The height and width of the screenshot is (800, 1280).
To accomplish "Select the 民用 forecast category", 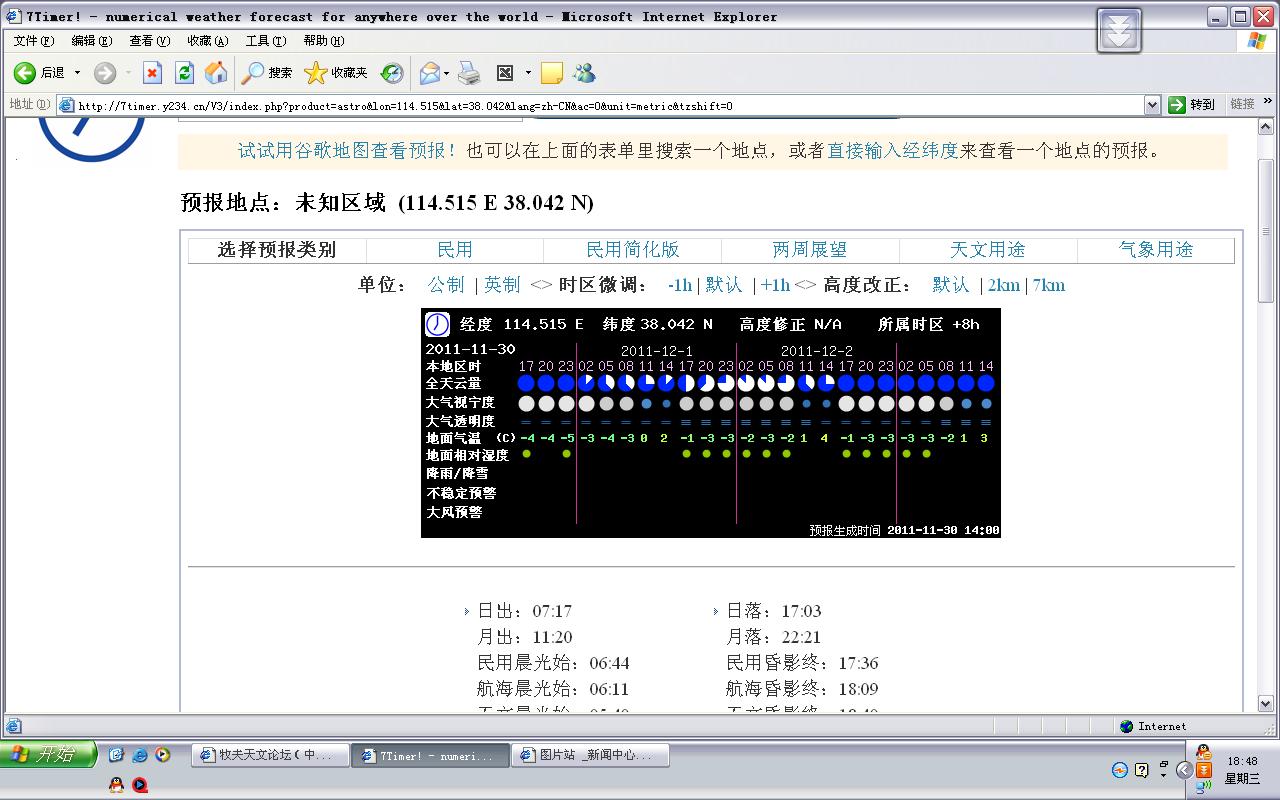I will (x=455, y=250).
